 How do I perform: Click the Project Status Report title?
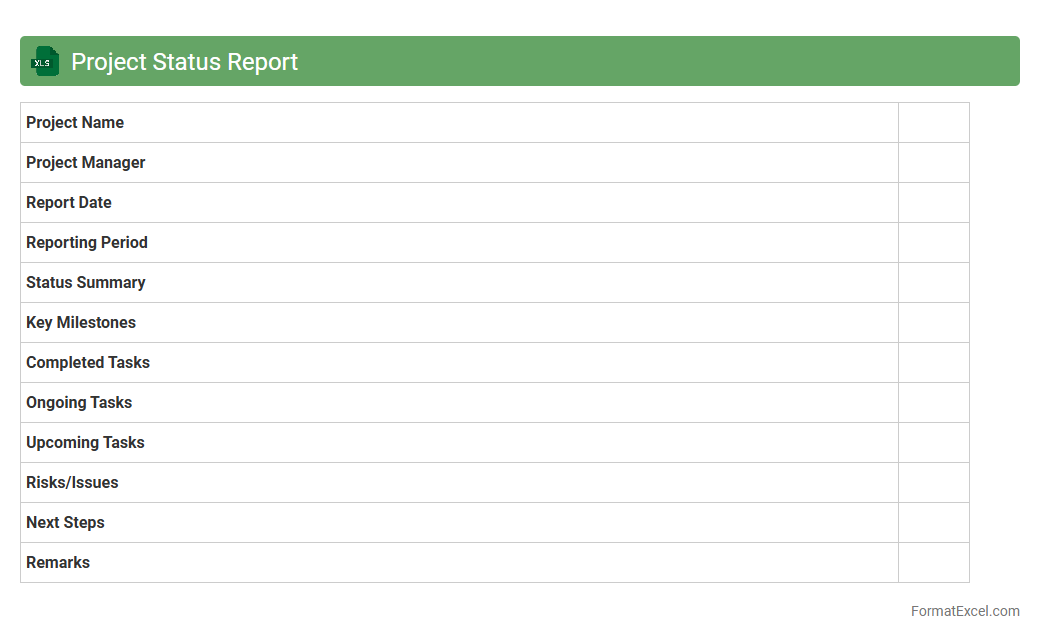(x=184, y=62)
